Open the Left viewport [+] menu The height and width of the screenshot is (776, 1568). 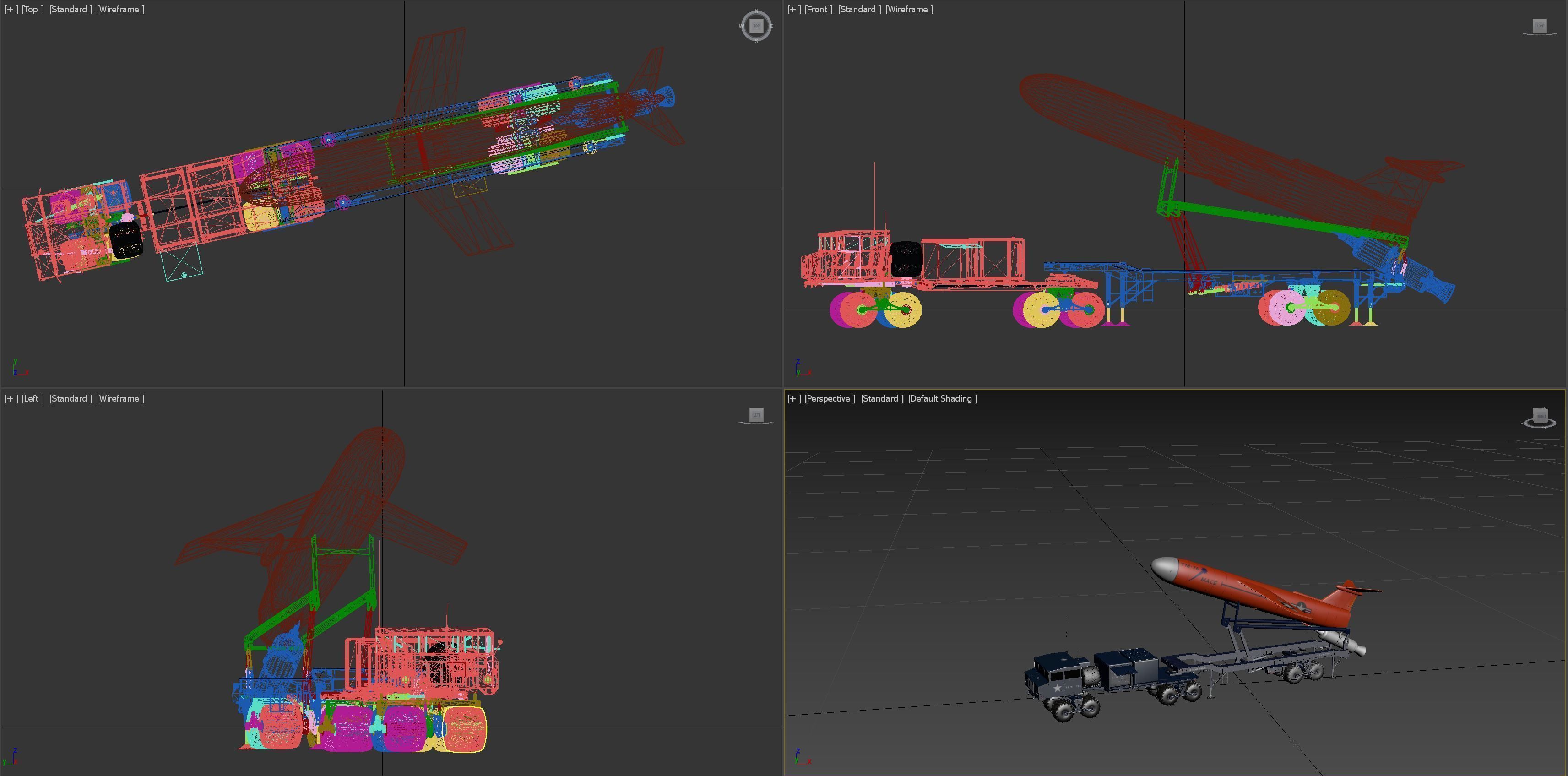11,398
